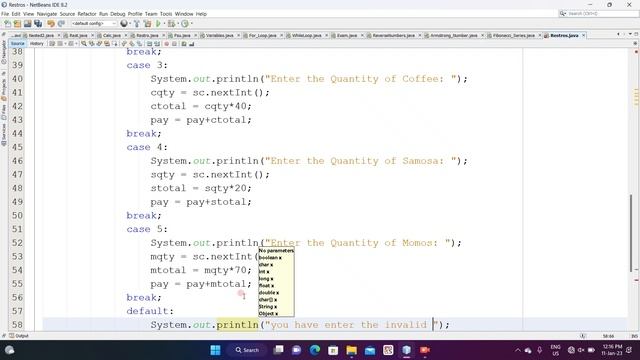Click 'default:' on line 57
Viewport: 640px width, 360px height.
click(150, 311)
